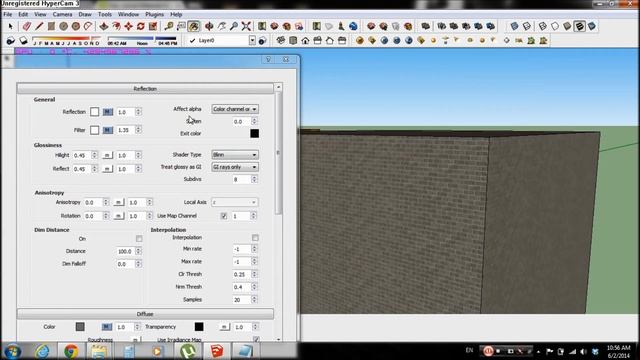The width and height of the screenshot is (640, 360).
Task: Switch to Front view house icon
Action: (305, 40)
